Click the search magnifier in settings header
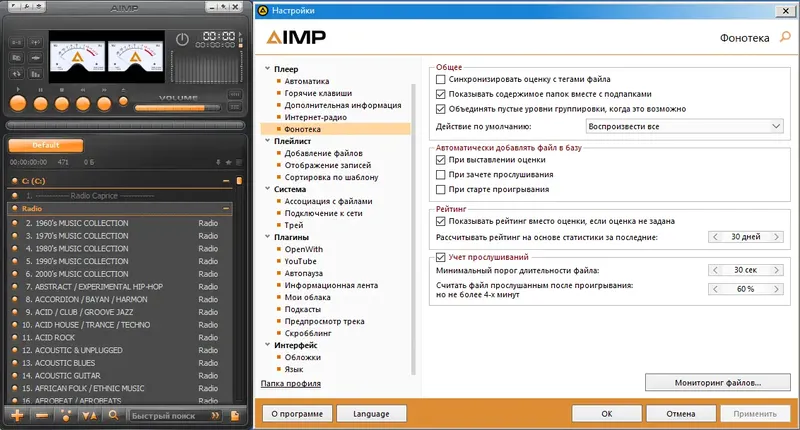800x430 pixels. point(785,37)
